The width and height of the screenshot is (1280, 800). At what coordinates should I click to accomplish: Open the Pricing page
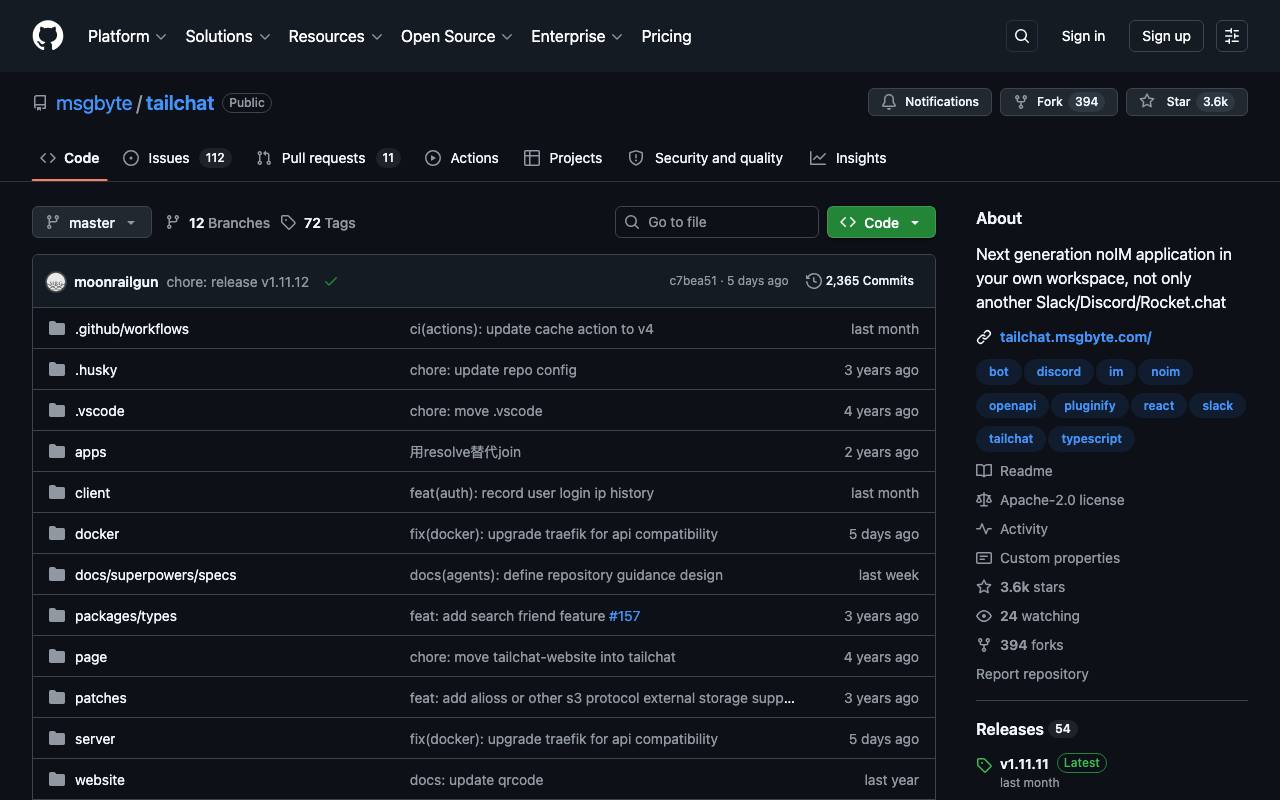pyautogui.click(x=666, y=36)
